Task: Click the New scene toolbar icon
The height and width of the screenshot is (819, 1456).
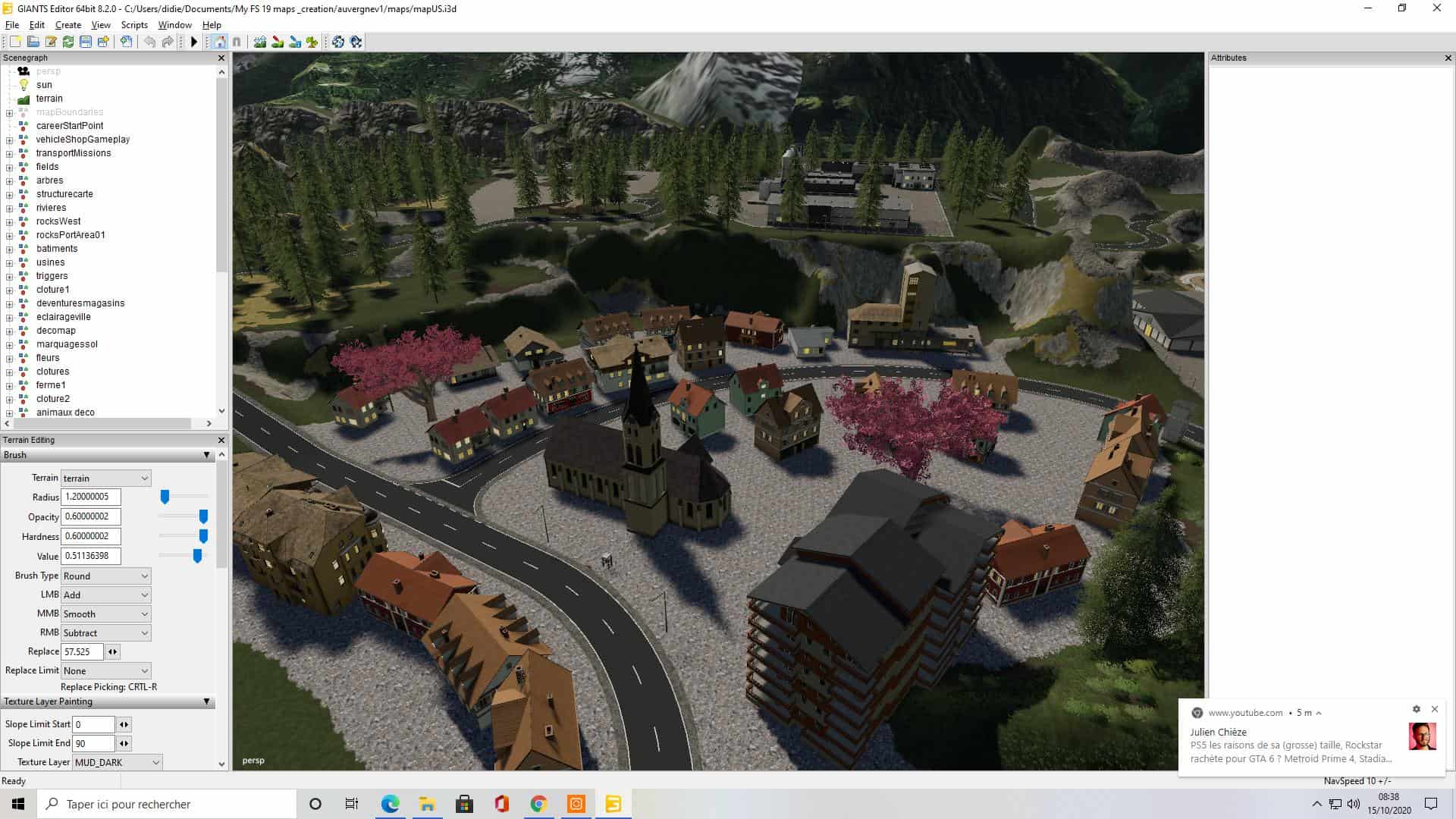Action: point(15,42)
